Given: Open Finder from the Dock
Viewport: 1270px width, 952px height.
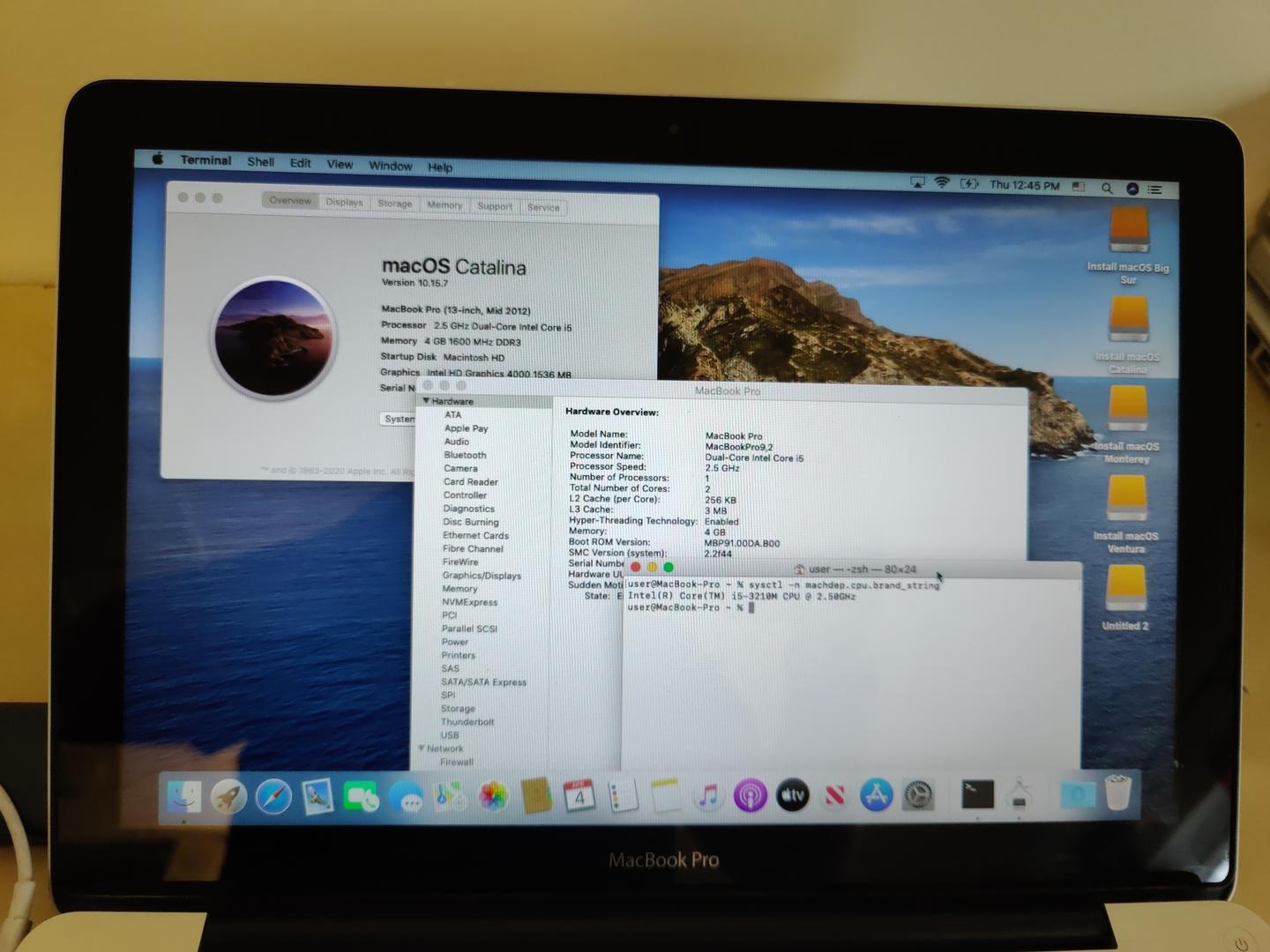Looking at the screenshot, I should click(184, 797).
